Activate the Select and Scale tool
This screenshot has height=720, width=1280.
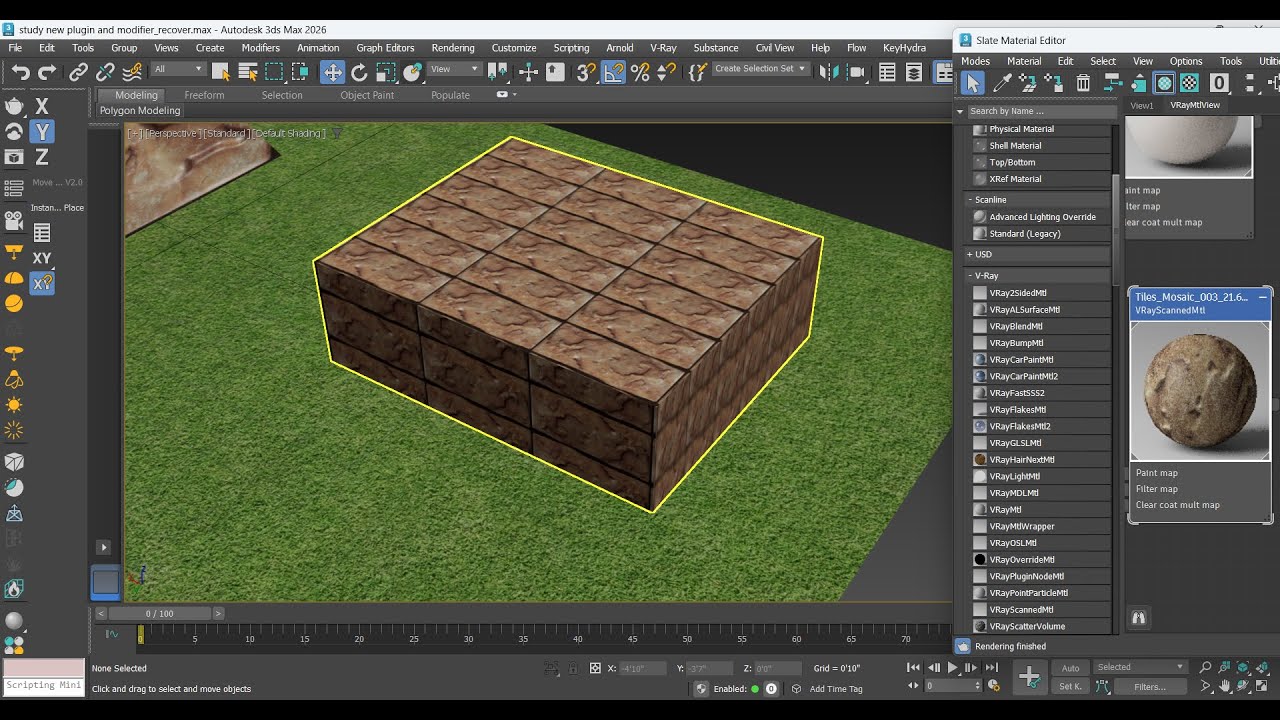click(385, 72)
